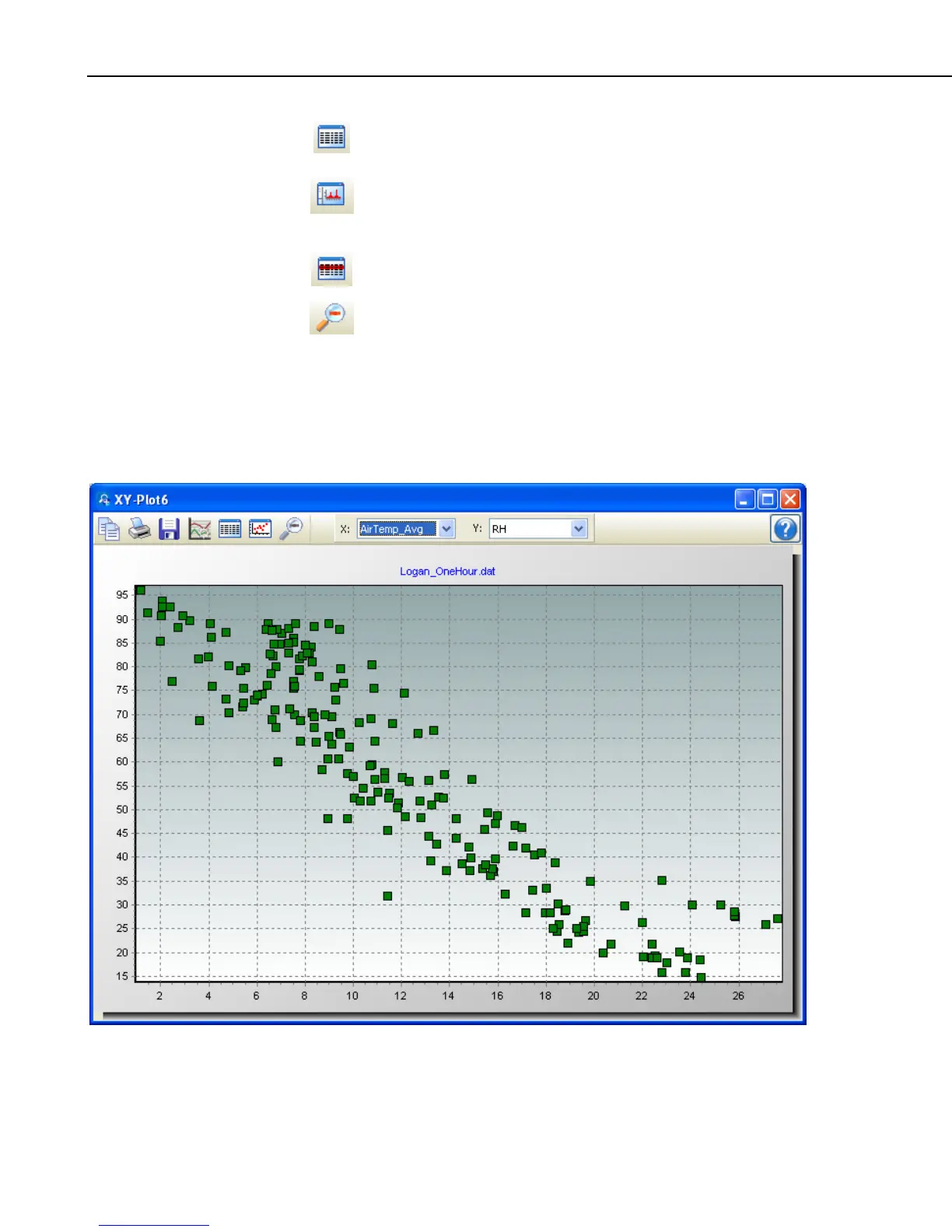Close the XY-Plot6 window

[x=790, y=499]
